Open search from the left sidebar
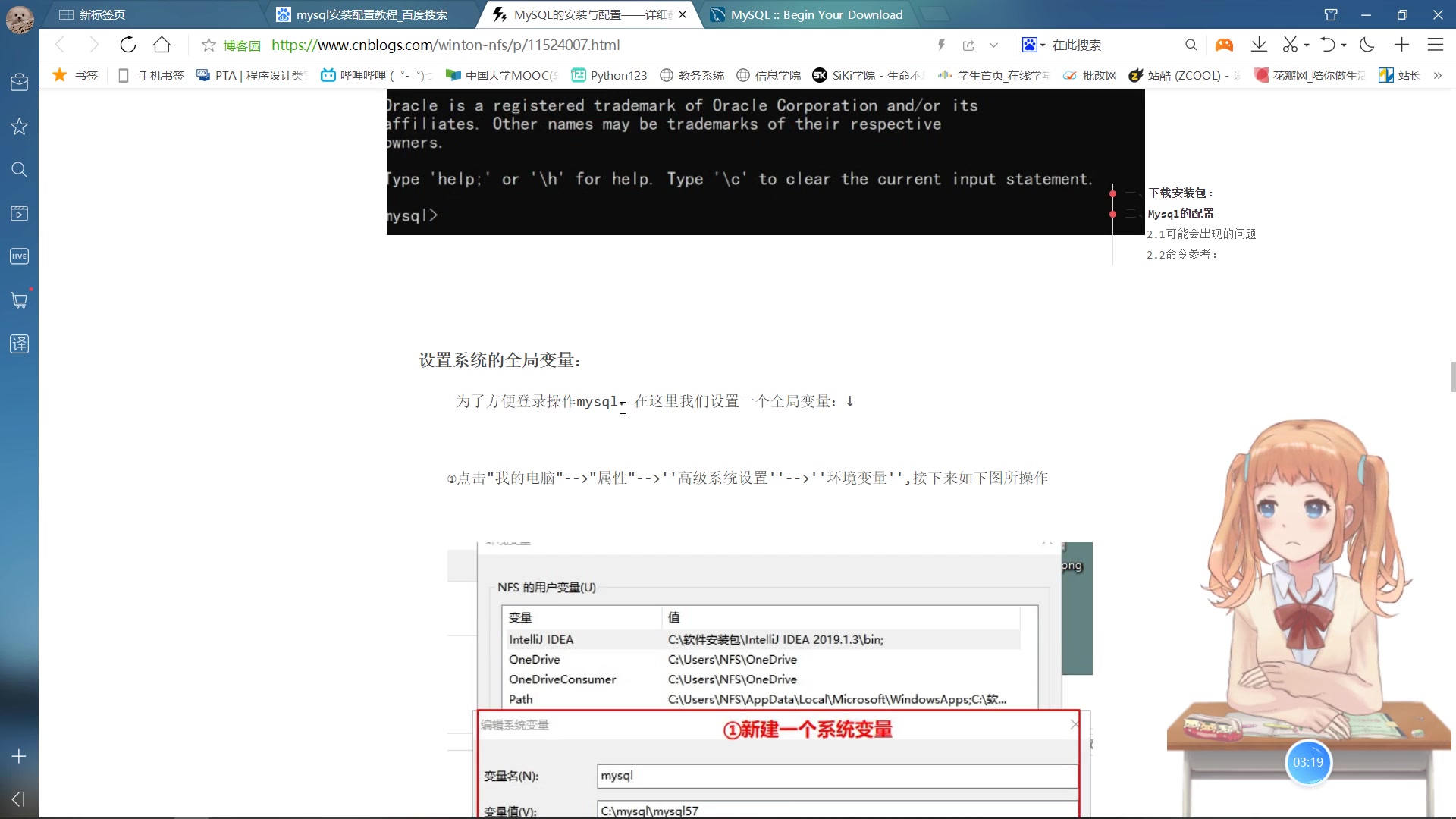Screen dimensions: 1456x819 (19, 170)
